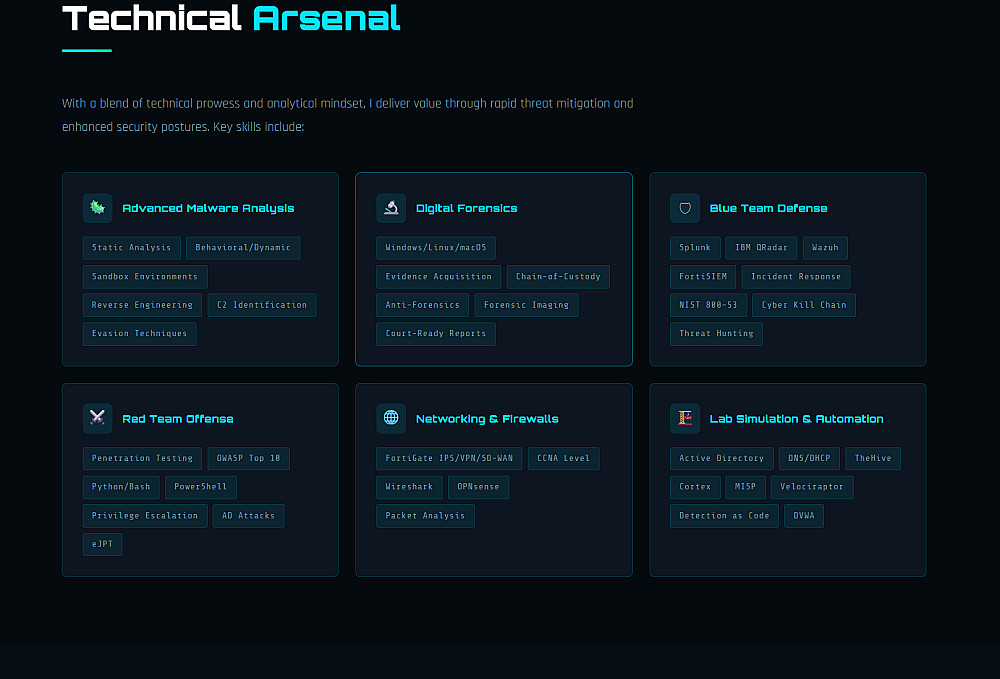
Task: Select the Privilege Escalation tag
Action: (145, 516)
